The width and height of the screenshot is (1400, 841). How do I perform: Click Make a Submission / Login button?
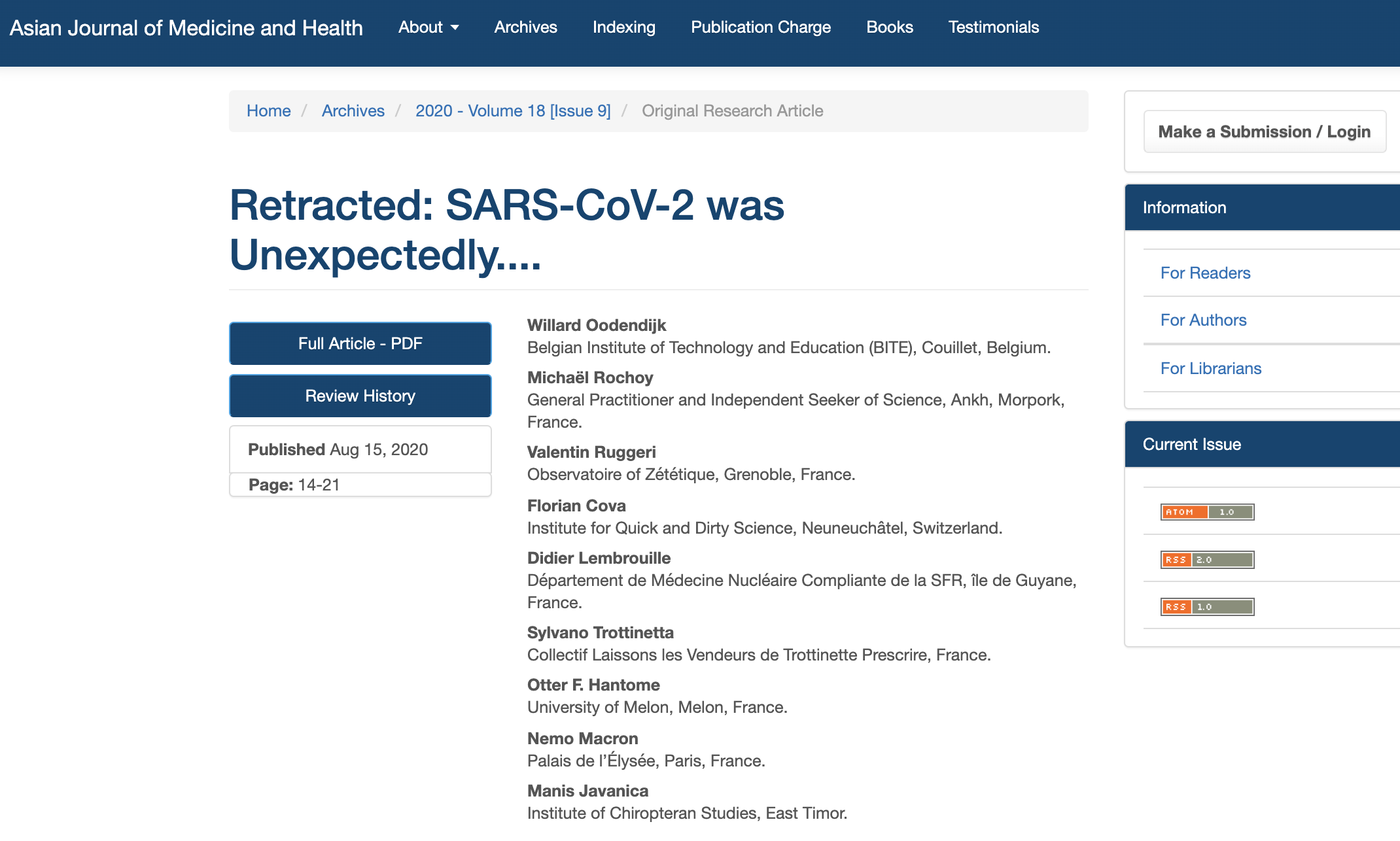[x=1265, y=131]
